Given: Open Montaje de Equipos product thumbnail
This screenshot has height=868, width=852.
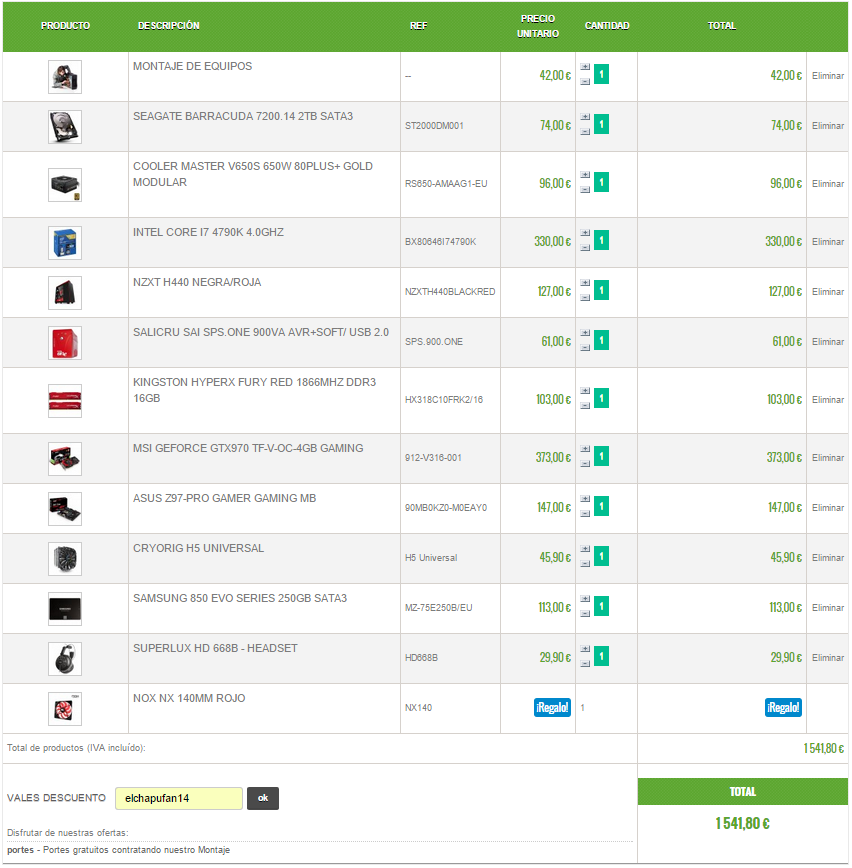Looking at the screenshot, I should 65,77.
